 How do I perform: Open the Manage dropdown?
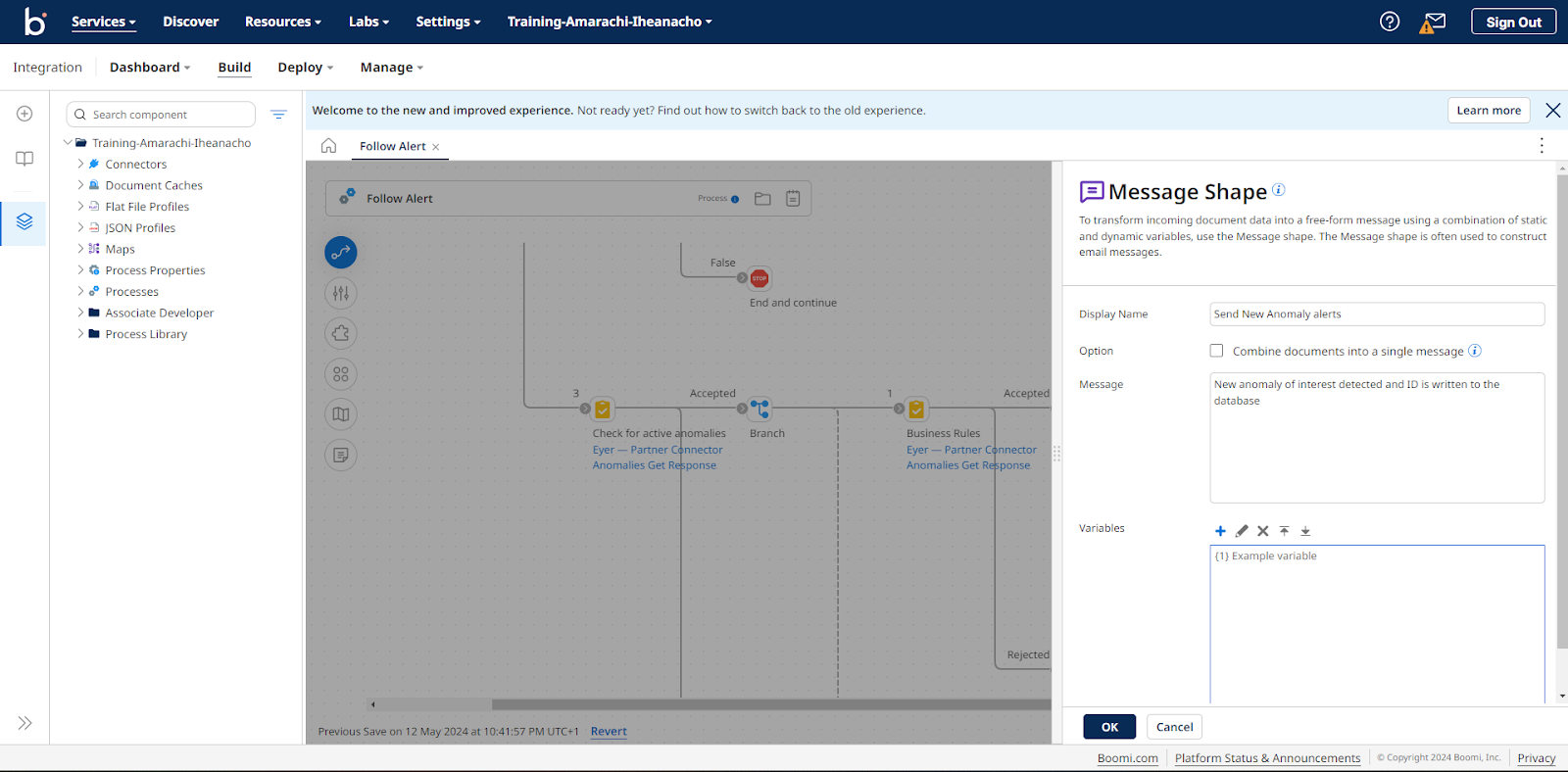[391, 68]
